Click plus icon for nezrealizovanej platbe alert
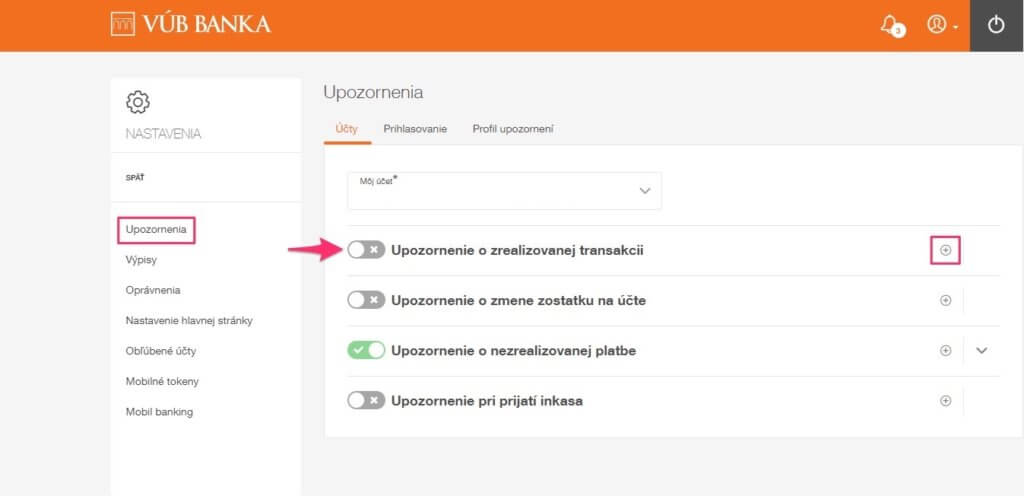 (945, 350)
